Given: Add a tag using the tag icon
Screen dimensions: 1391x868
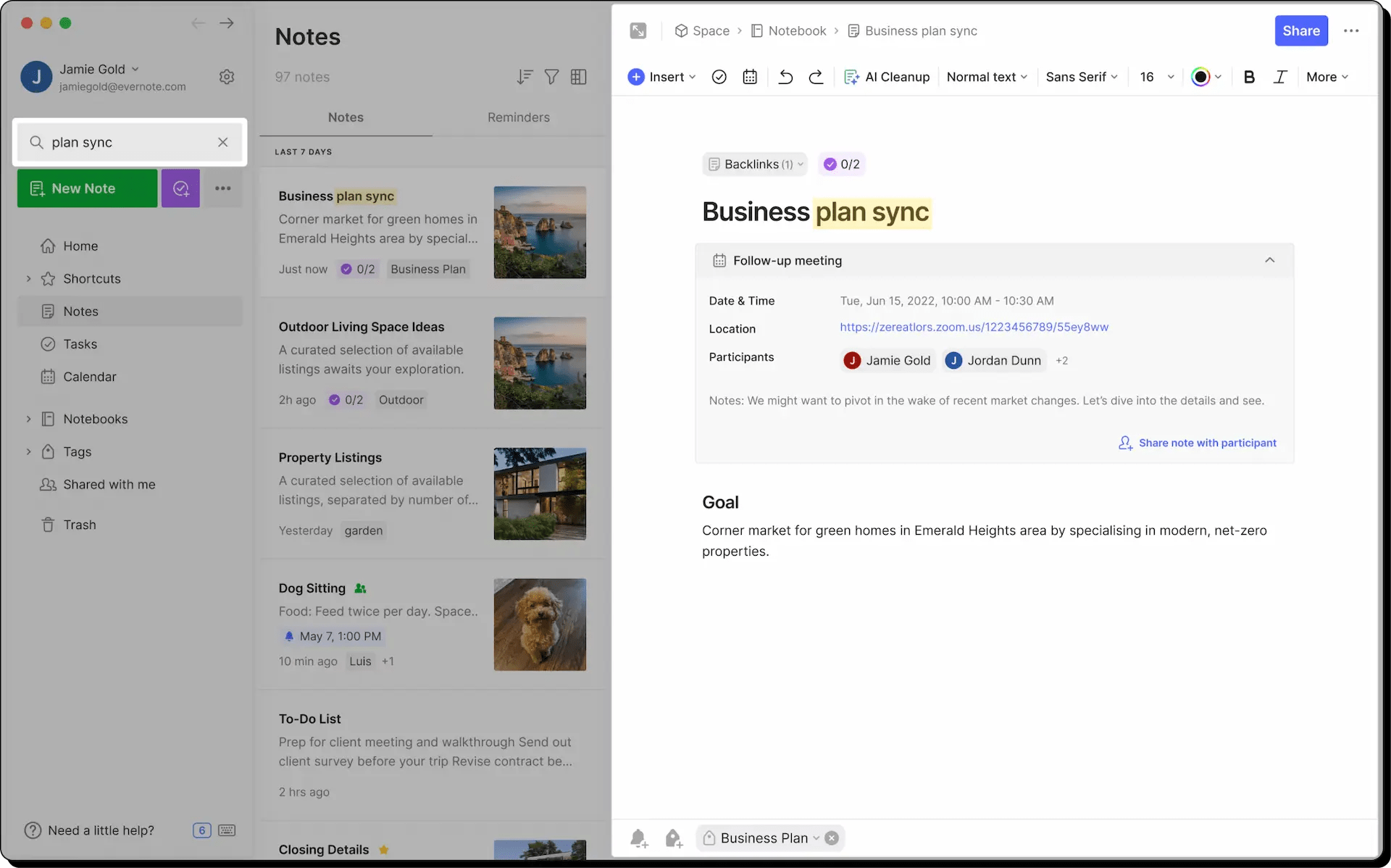Looking at the screenshot, I should point(673,838).
